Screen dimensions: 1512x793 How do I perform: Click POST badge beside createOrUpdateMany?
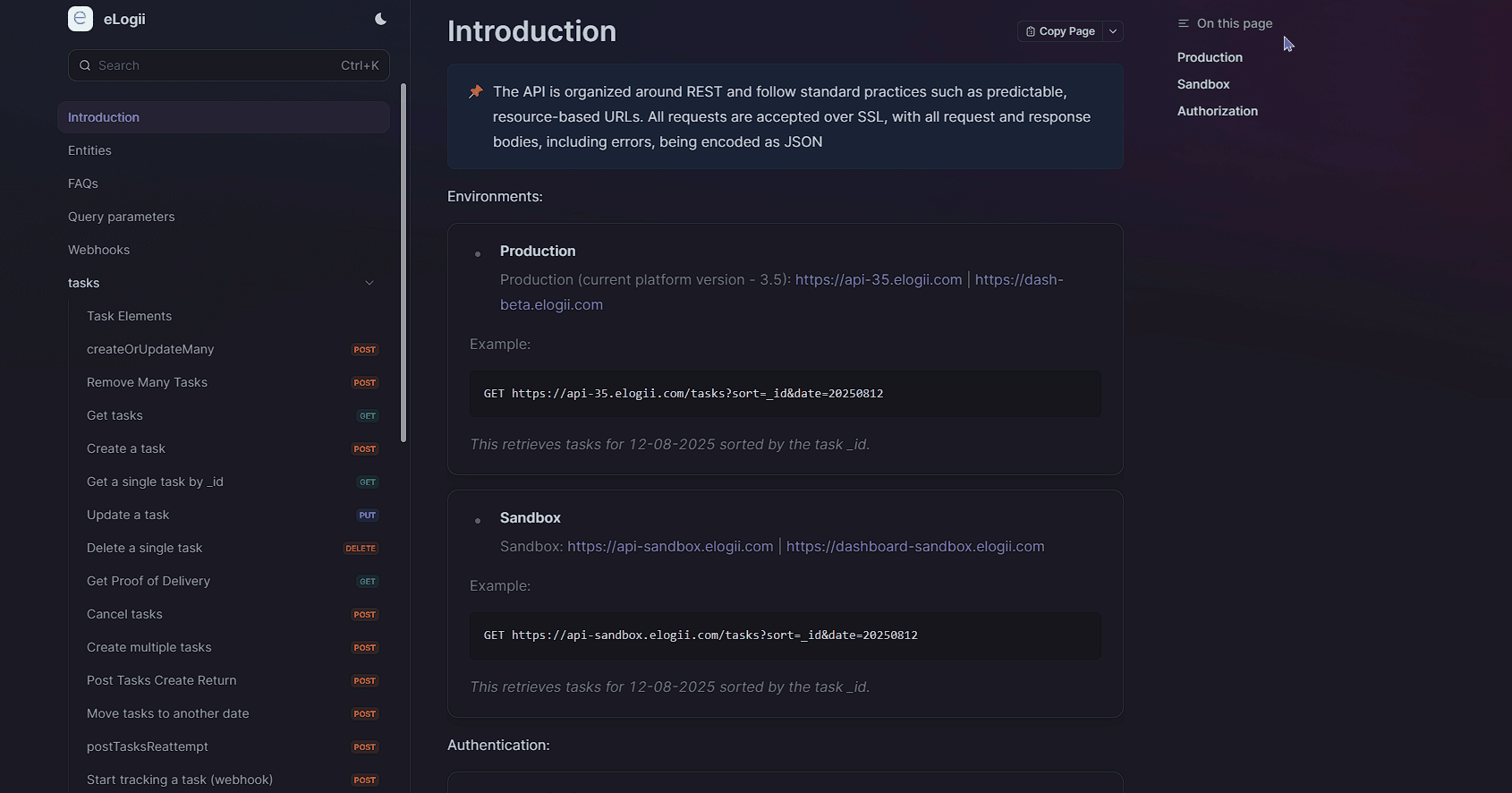[364, 350]
